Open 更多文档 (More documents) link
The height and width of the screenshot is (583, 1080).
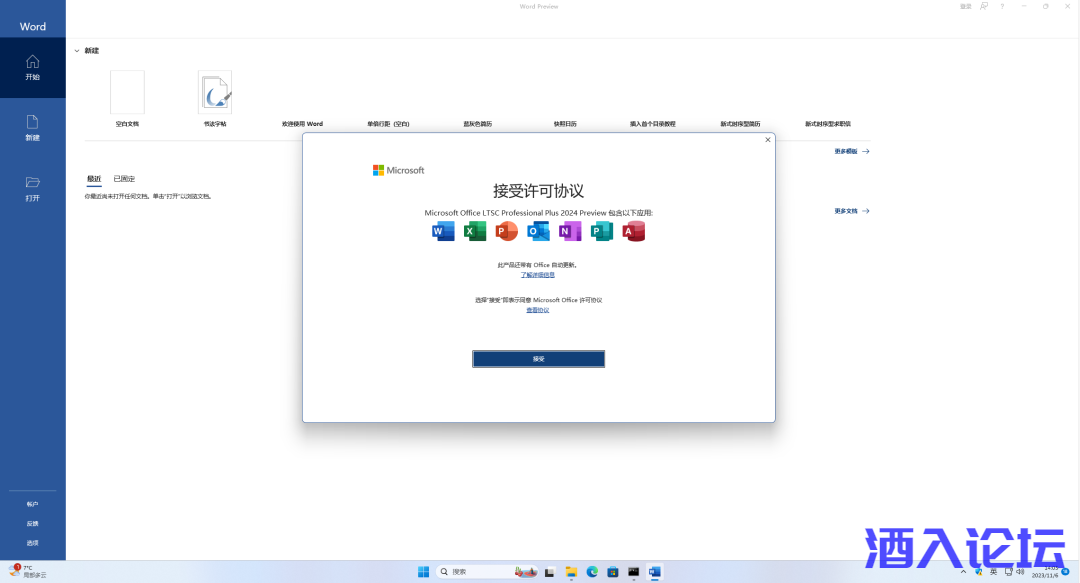tap(852, 211)
